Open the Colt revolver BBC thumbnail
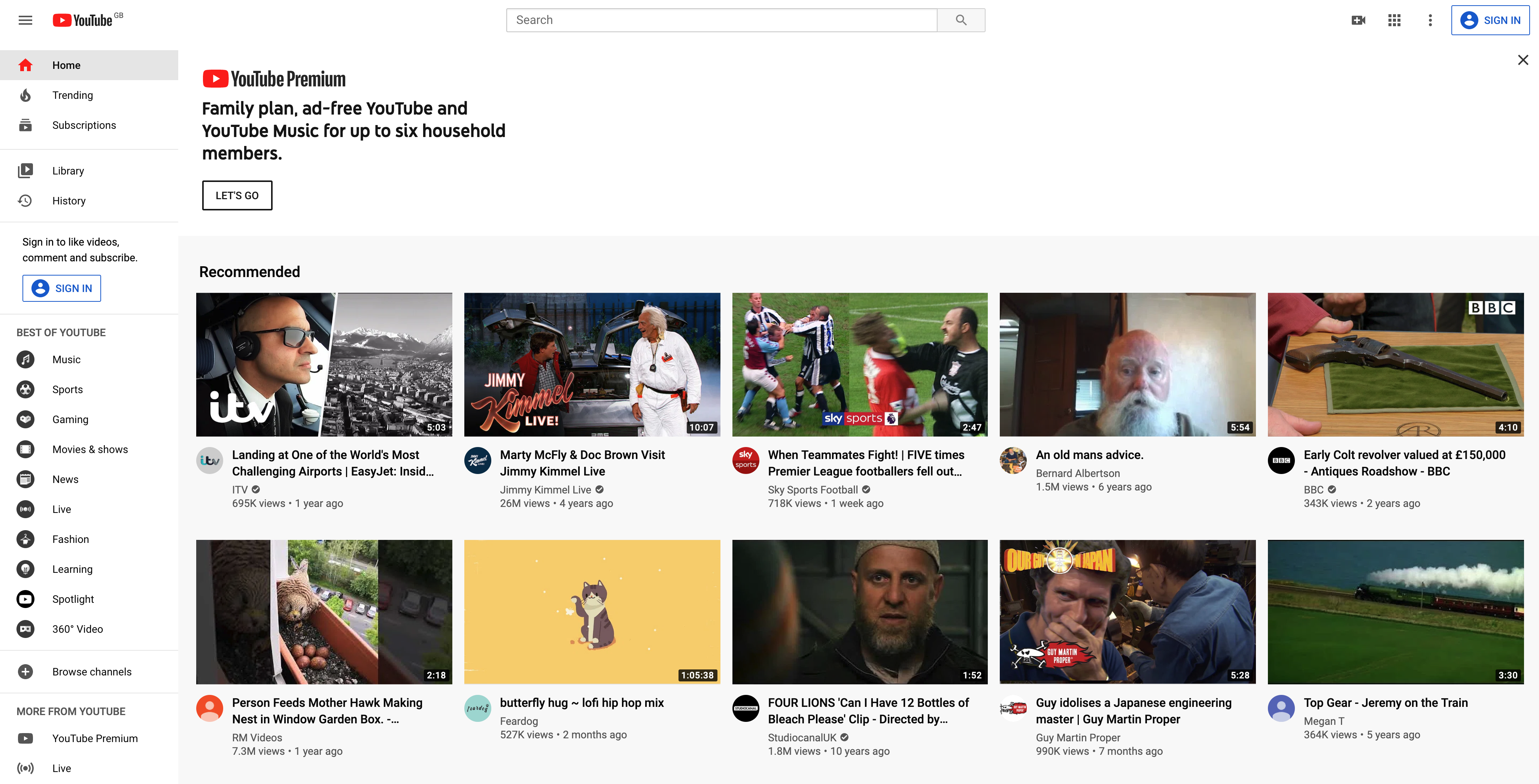1539x784 pixels. (x=1396, y=365)
